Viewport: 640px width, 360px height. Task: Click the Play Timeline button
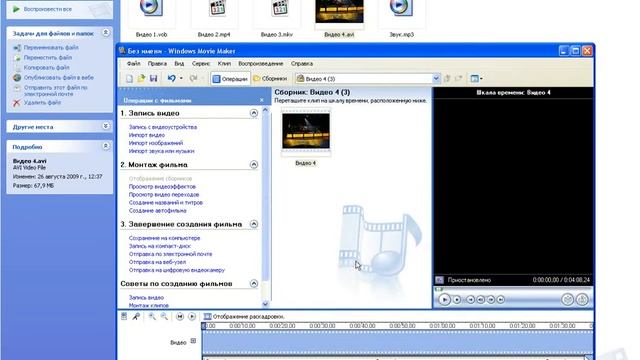point(192,317)
